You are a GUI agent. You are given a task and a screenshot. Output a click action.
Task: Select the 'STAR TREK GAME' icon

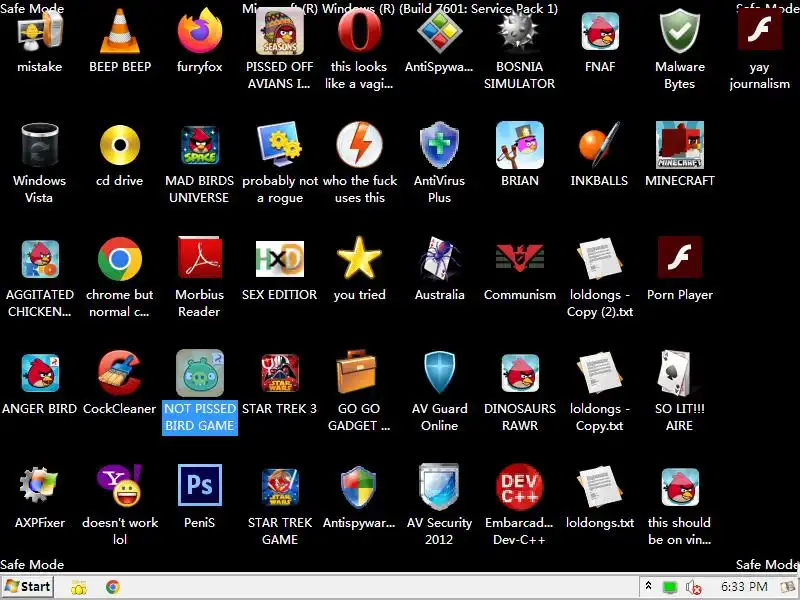280,487
